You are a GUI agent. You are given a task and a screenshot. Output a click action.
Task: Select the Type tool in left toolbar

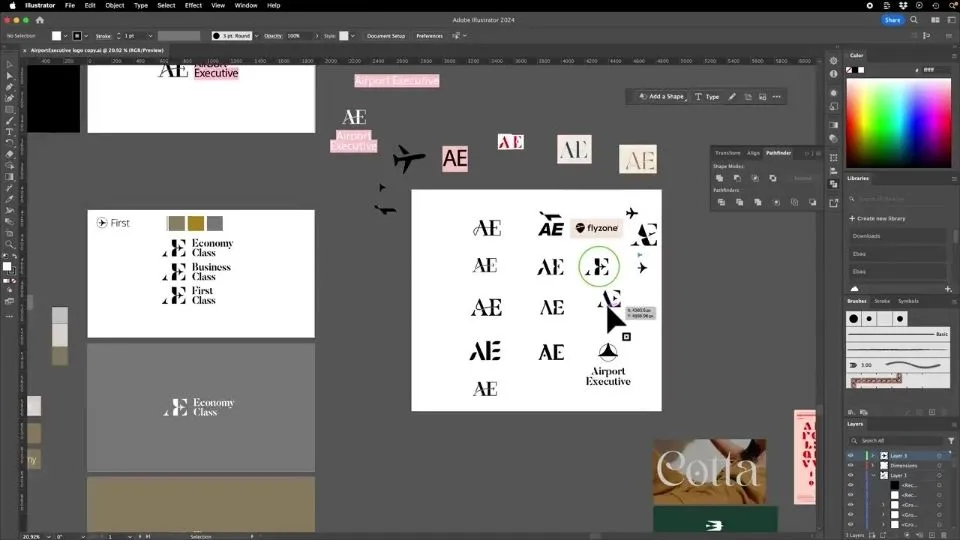(x=9, y=132)
